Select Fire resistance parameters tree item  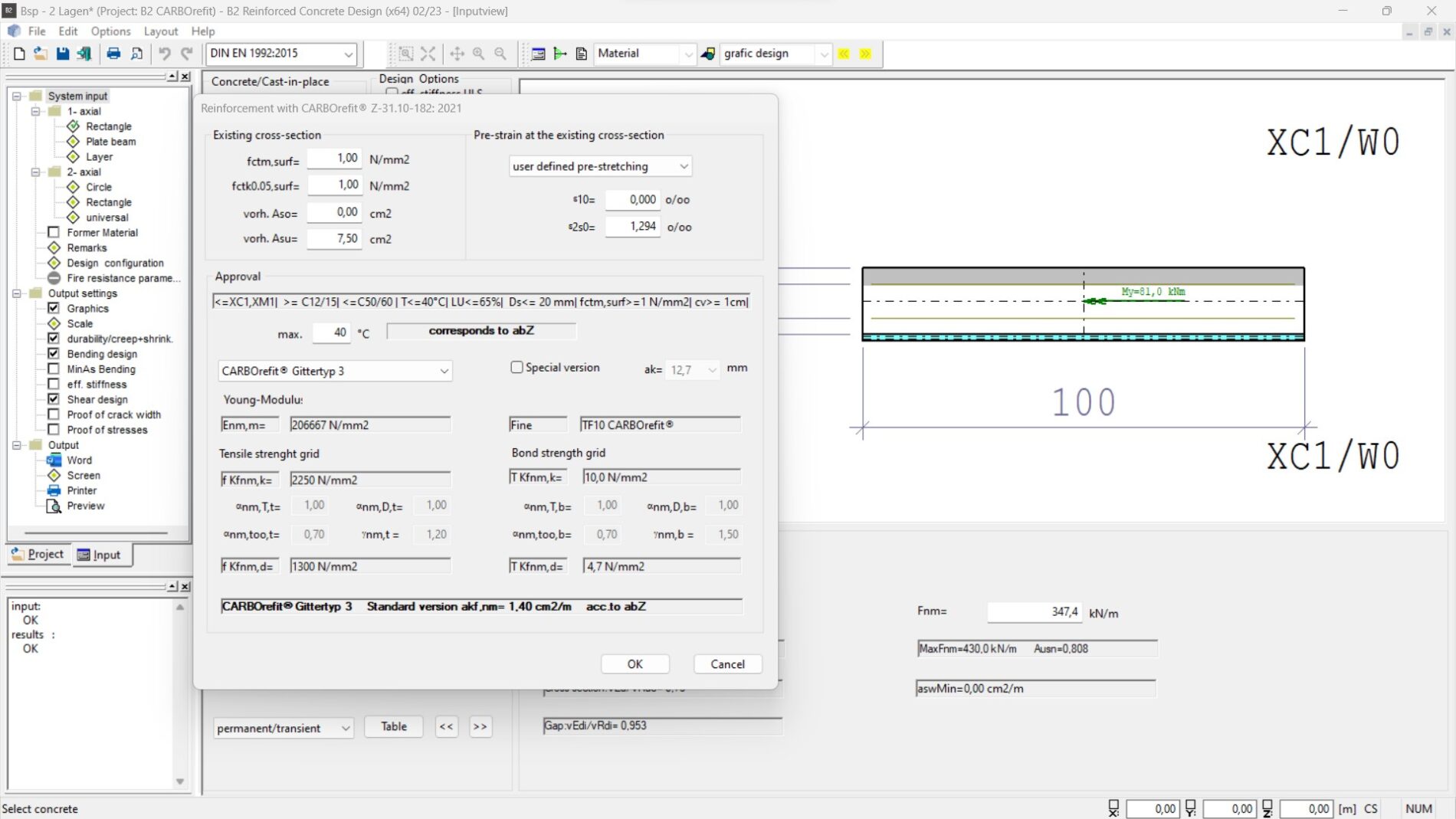pyautogui.click(x=123, y=278)
